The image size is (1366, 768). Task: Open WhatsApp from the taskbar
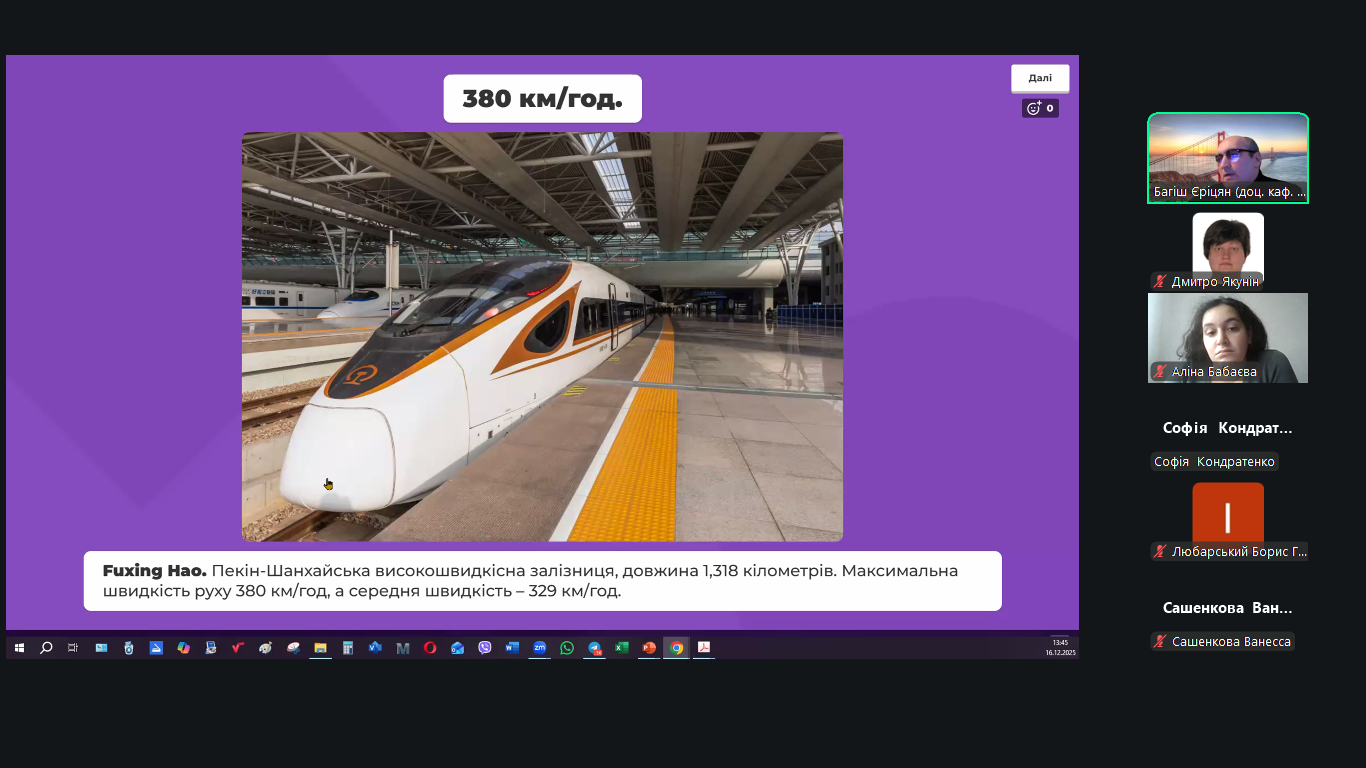tap(567, 648)
